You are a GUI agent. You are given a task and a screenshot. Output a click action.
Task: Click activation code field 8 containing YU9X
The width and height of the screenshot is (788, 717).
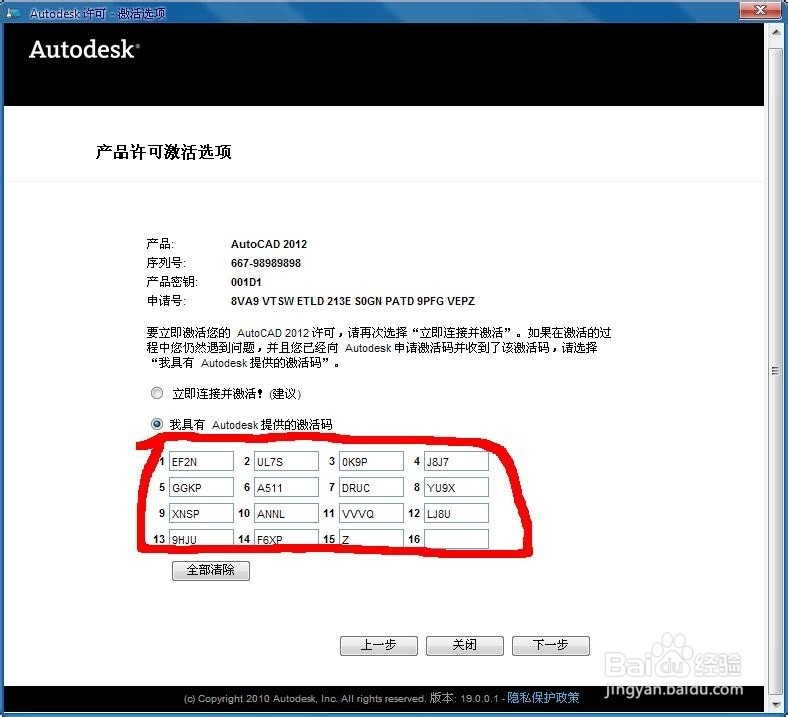click(x=456, y=487)
